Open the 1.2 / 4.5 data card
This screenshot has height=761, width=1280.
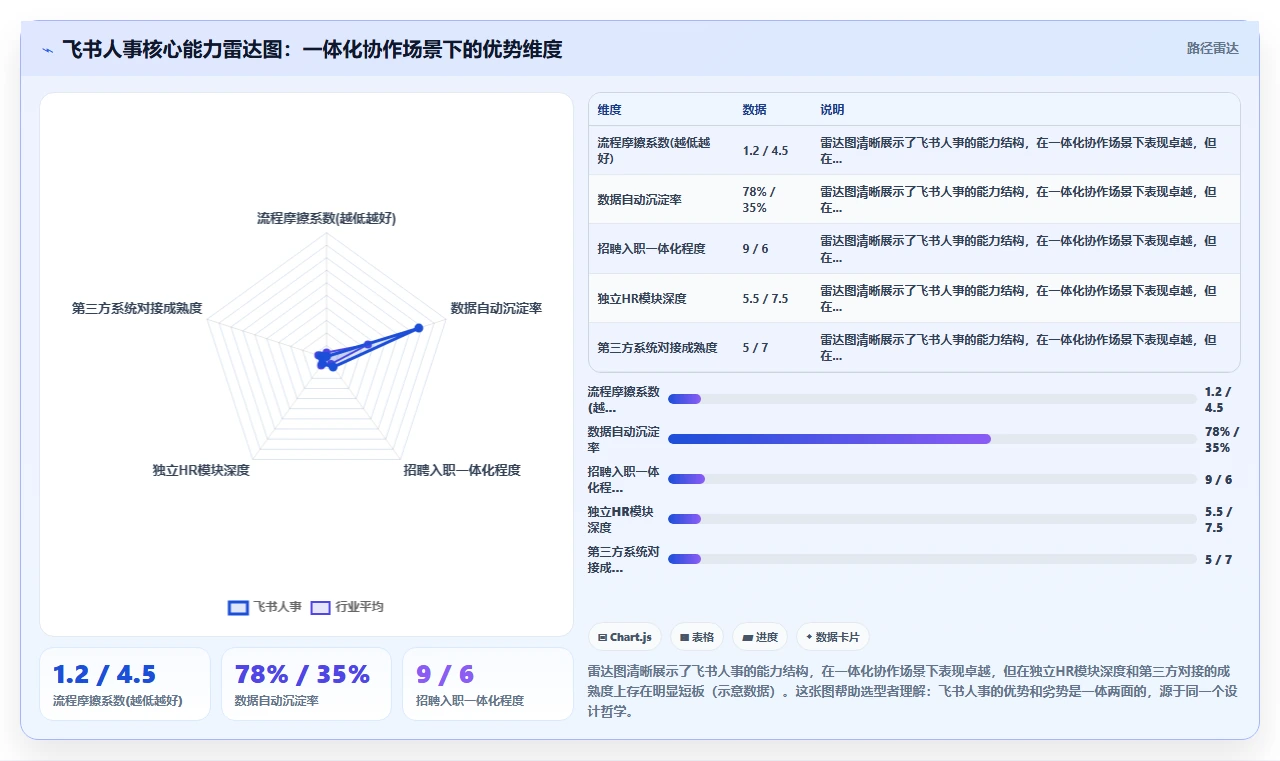click(125, 684)
